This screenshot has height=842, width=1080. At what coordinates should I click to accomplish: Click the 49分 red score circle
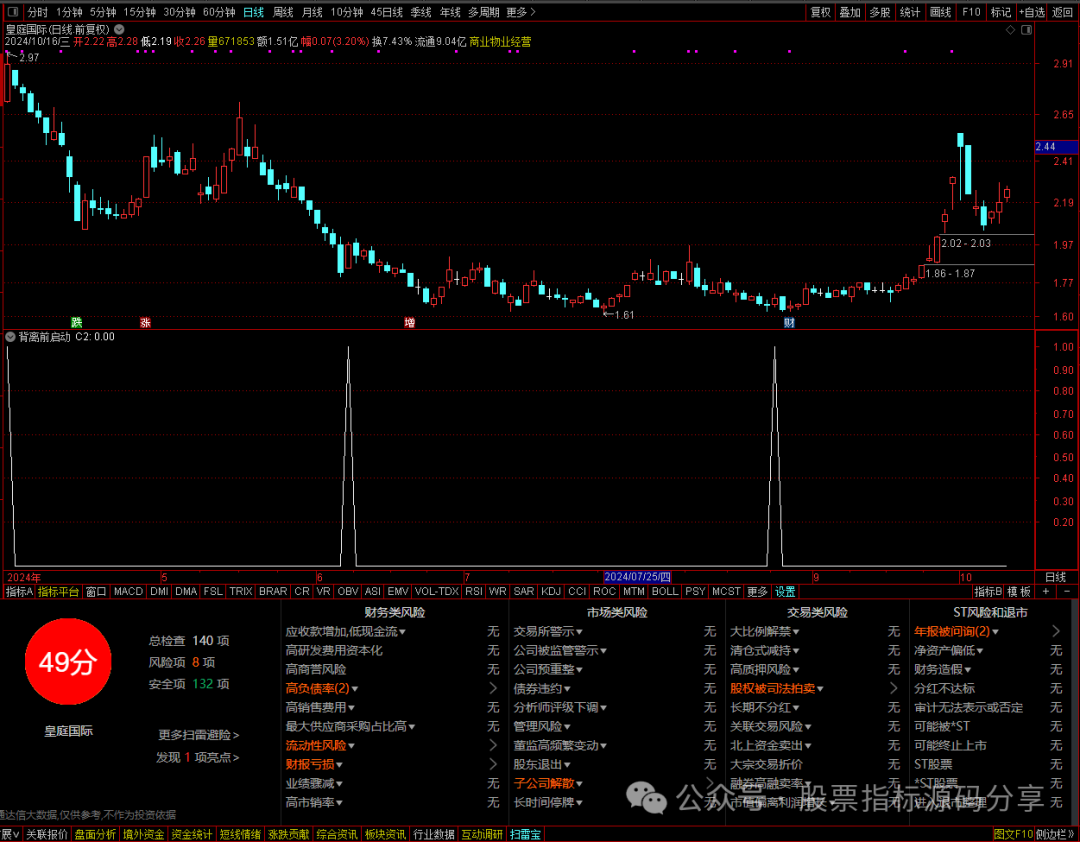[x=68, y=661]
